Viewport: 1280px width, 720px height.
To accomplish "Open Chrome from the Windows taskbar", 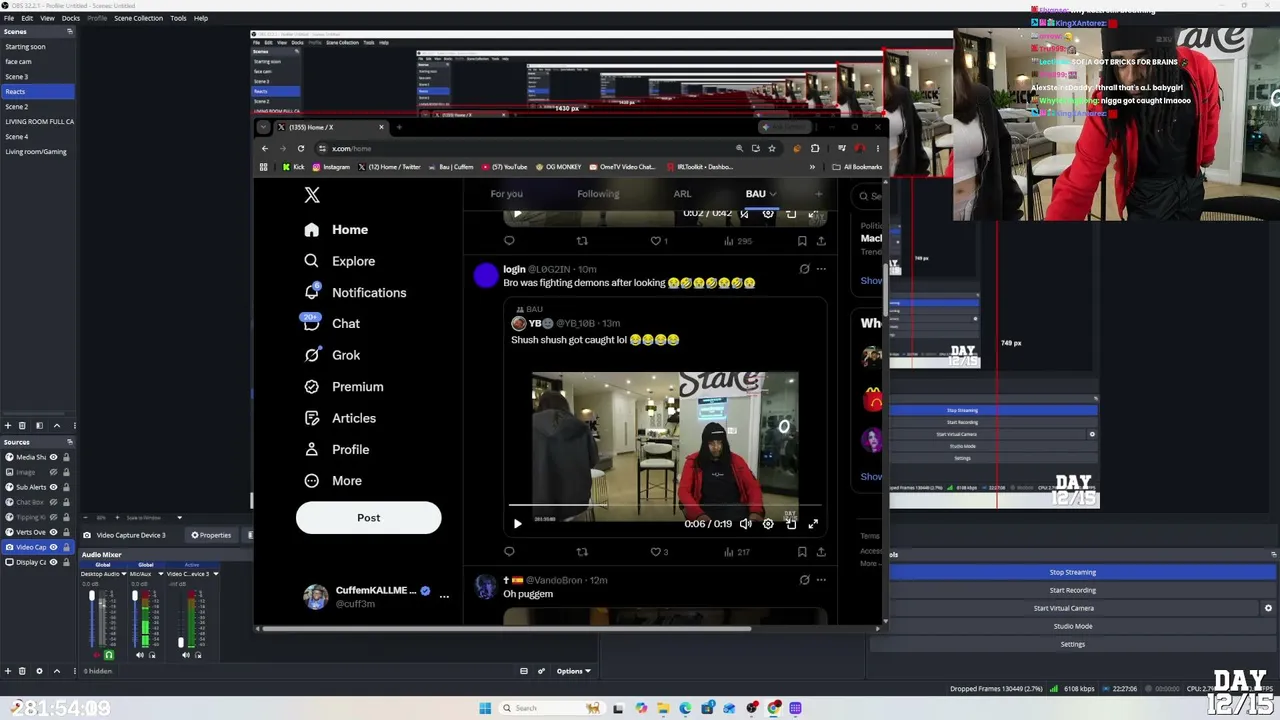I will [774, 708].
